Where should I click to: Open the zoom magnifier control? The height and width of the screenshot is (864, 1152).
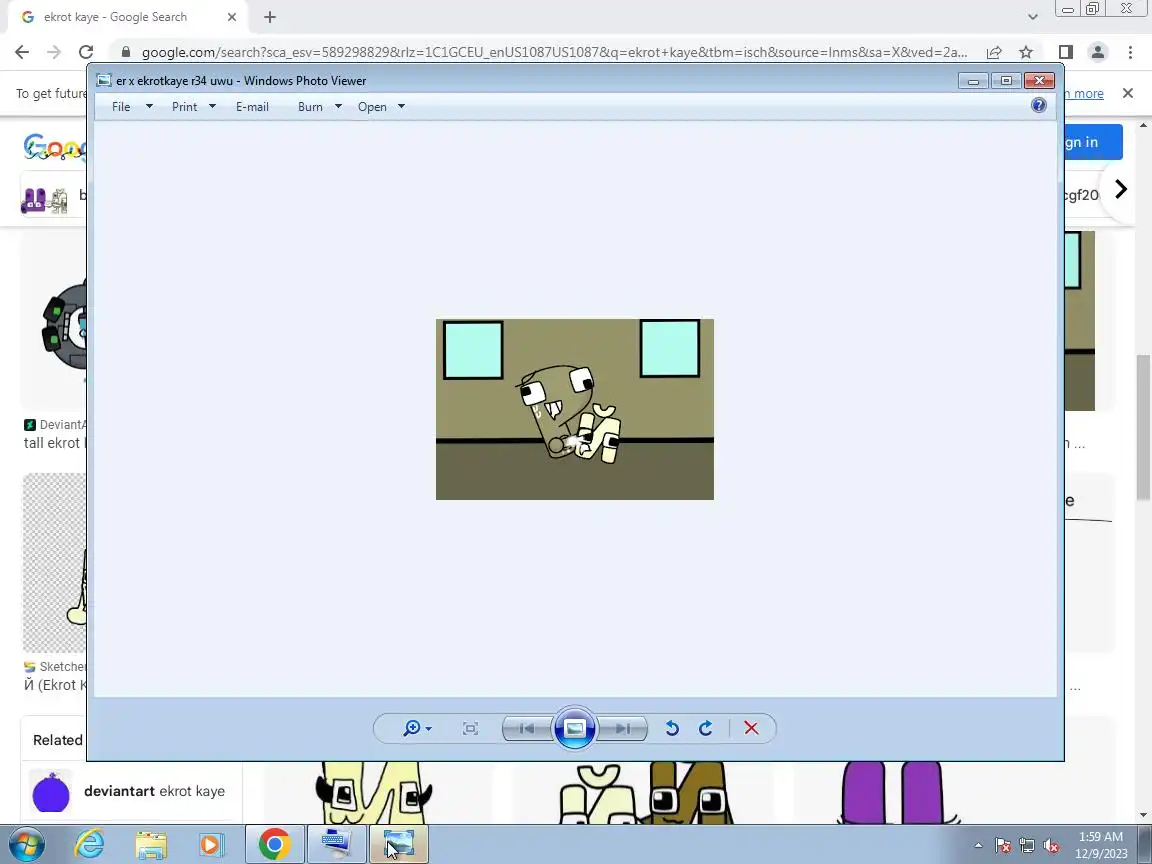point(417,728)
